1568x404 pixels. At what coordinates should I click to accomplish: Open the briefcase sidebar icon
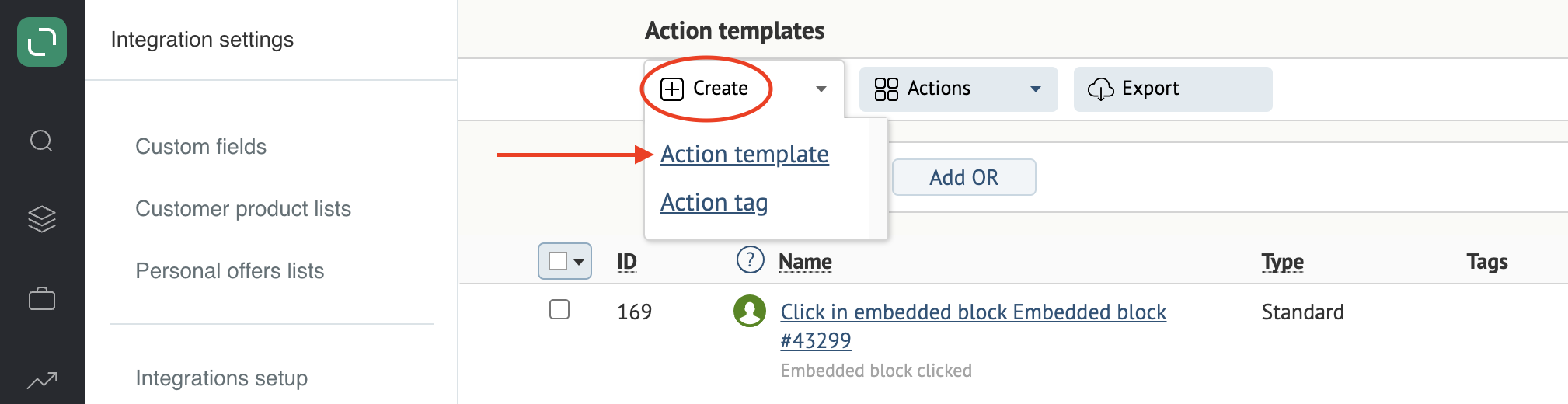click(x=42, y=298)
